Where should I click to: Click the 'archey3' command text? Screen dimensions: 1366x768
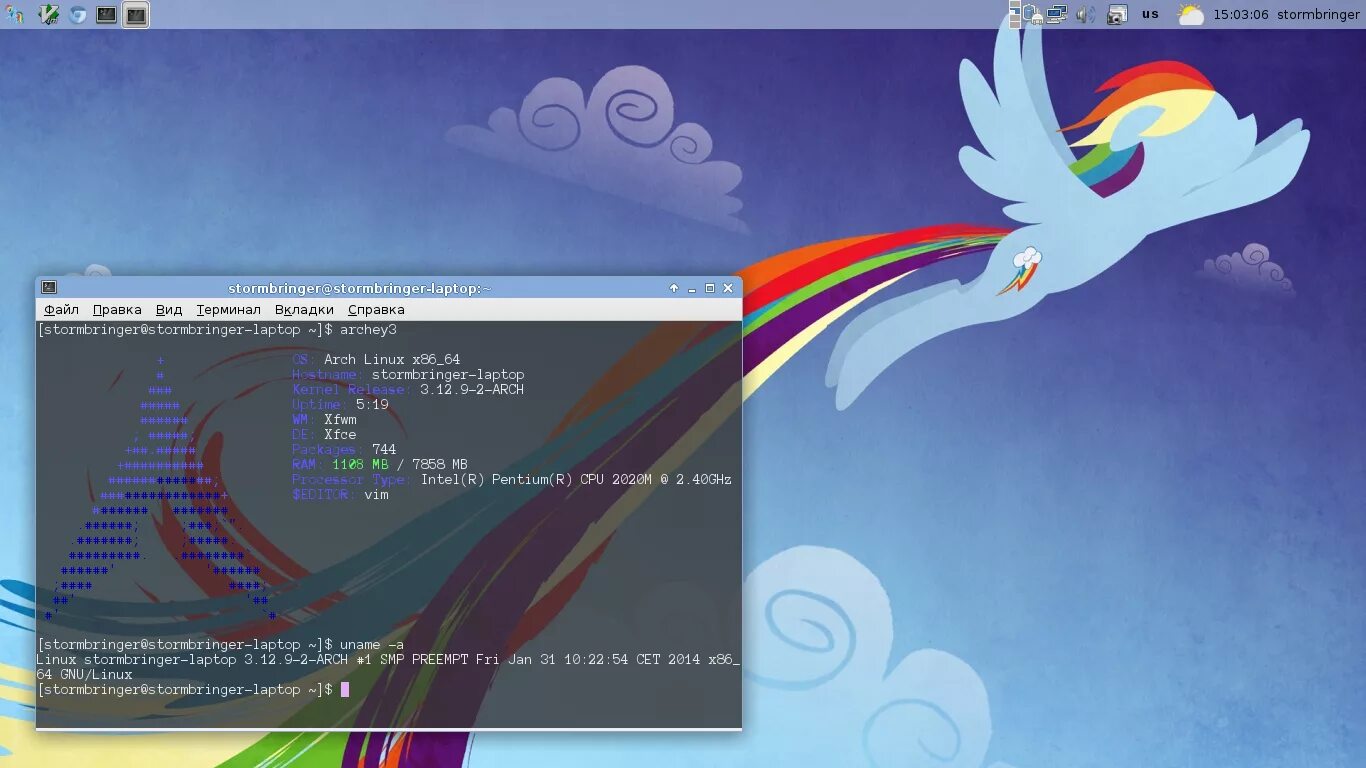368,330
